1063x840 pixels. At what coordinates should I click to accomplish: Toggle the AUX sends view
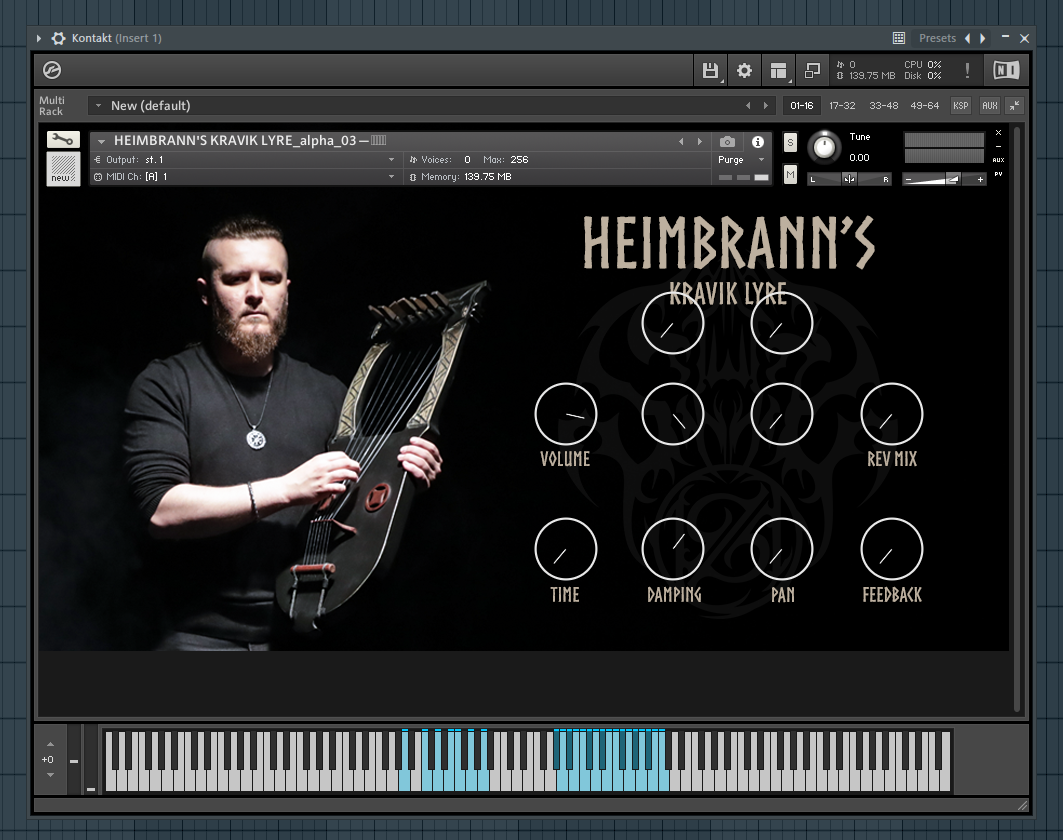coord(990,105)
